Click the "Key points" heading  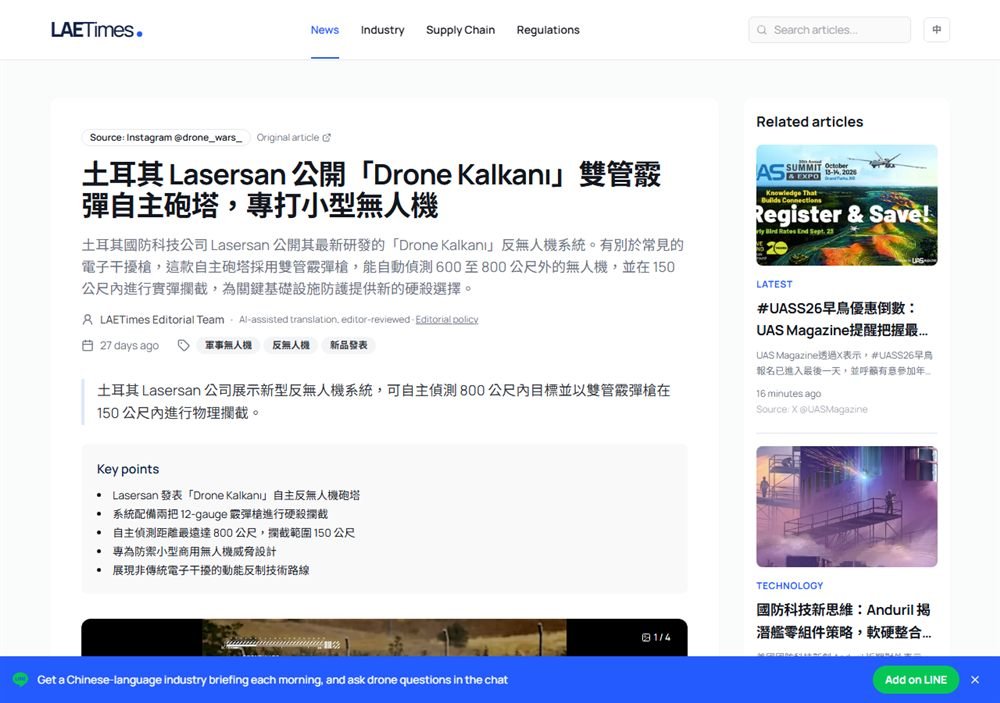click(x=128, y=470)
